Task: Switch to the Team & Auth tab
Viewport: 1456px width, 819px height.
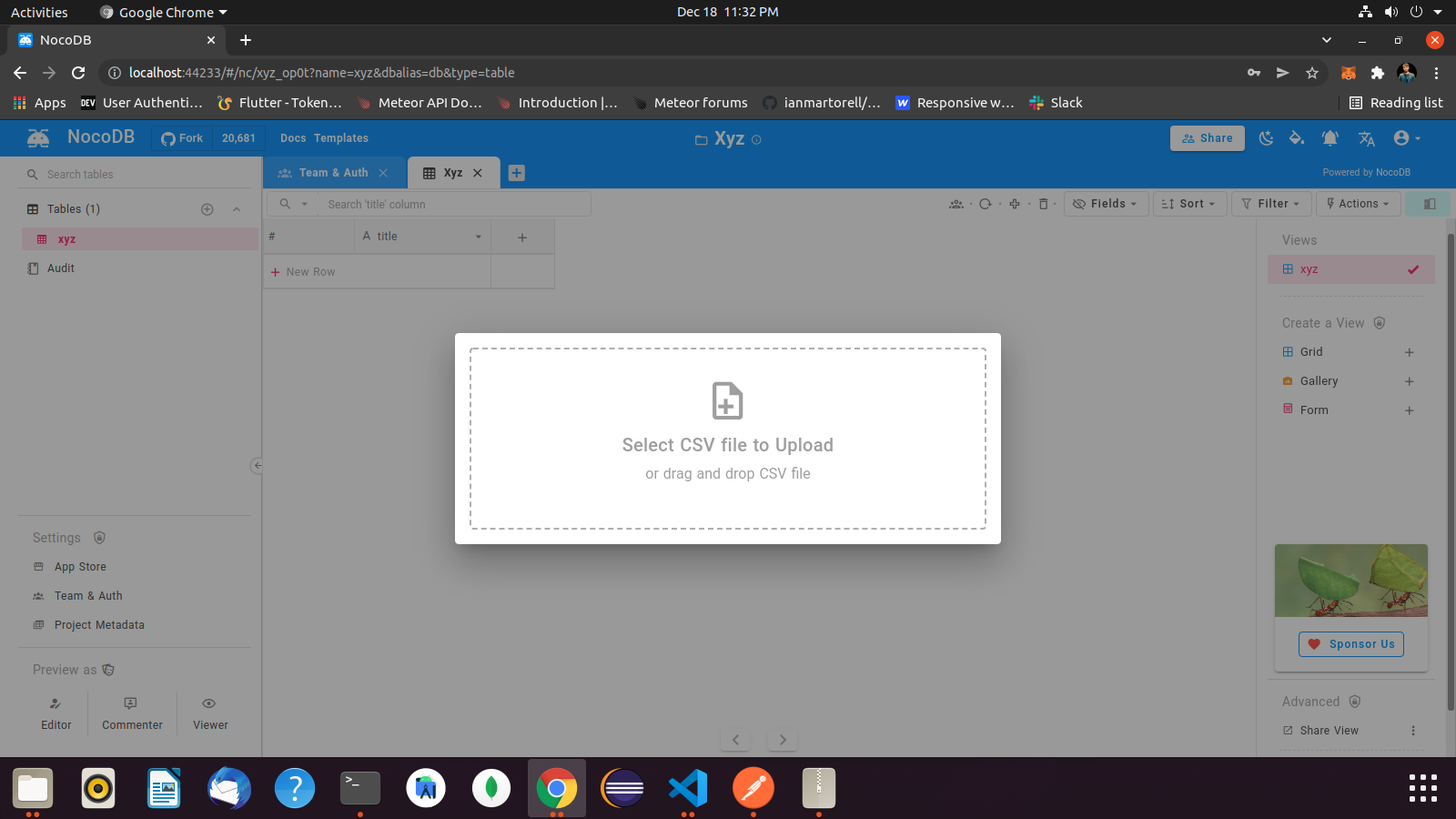Action: 334,173
